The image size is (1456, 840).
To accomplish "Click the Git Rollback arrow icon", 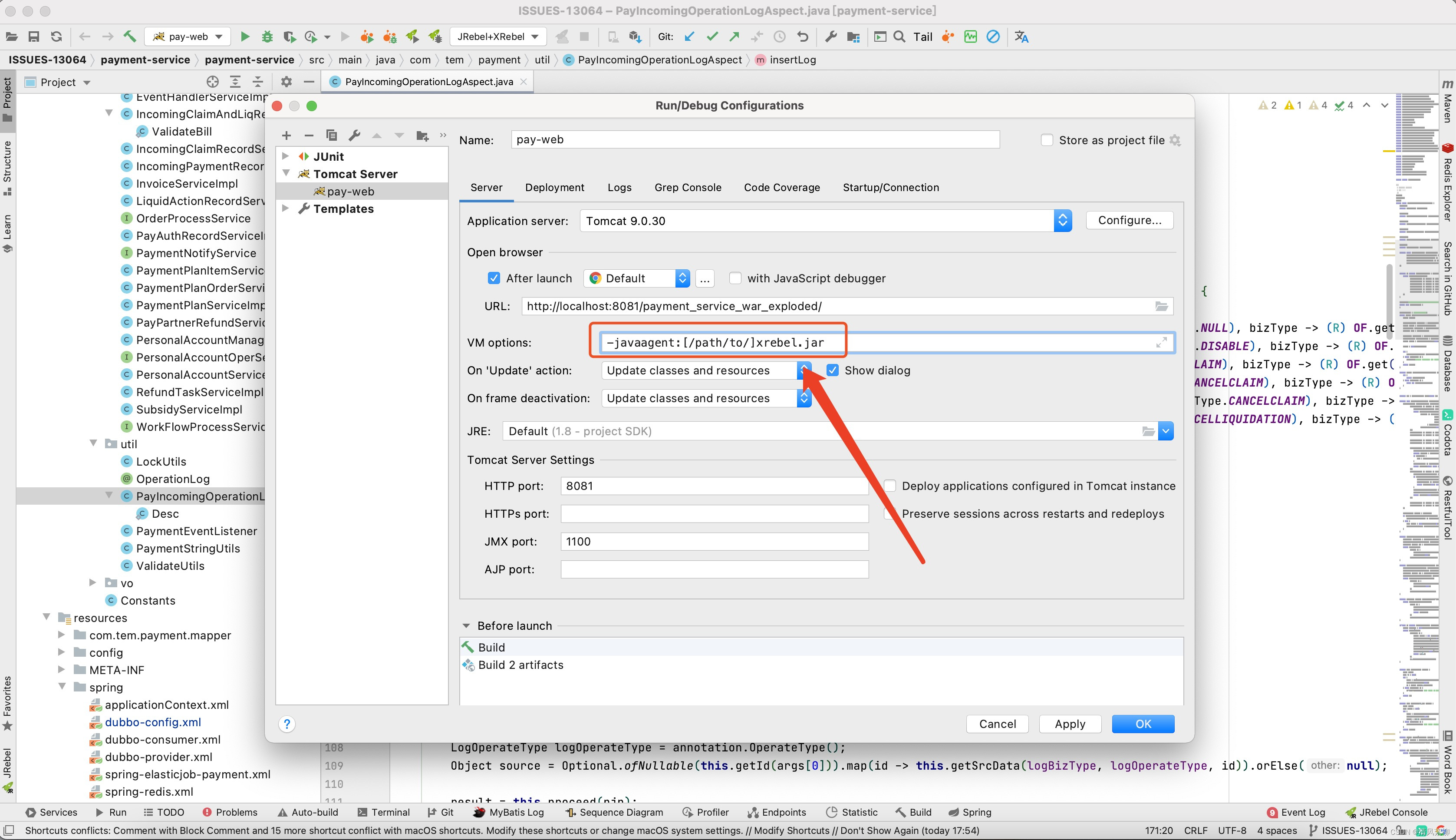I will point(803,37).
